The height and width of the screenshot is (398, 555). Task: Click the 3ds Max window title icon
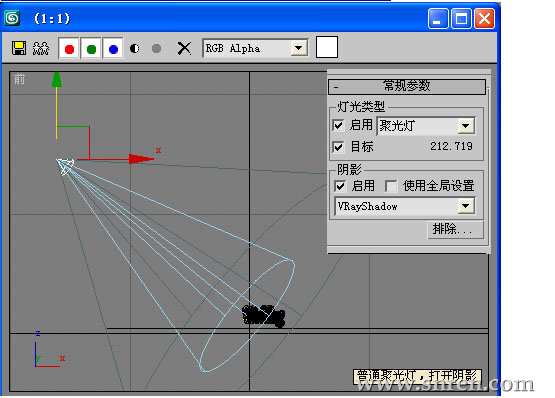[12, 18]
